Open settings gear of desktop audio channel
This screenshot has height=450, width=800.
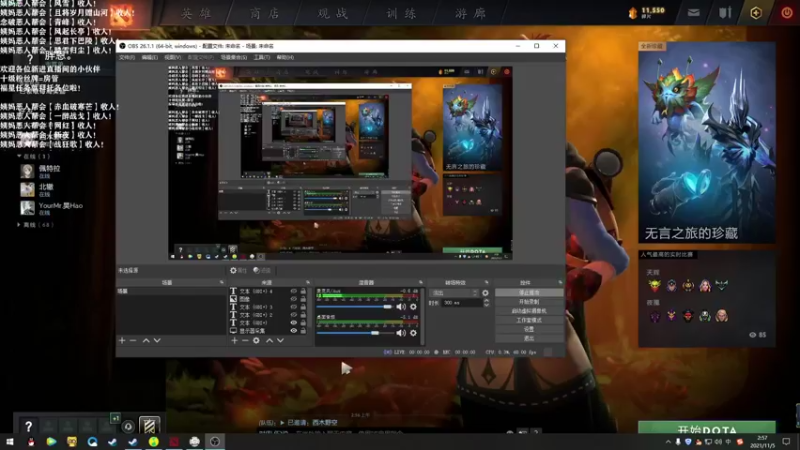click(413, 333)
